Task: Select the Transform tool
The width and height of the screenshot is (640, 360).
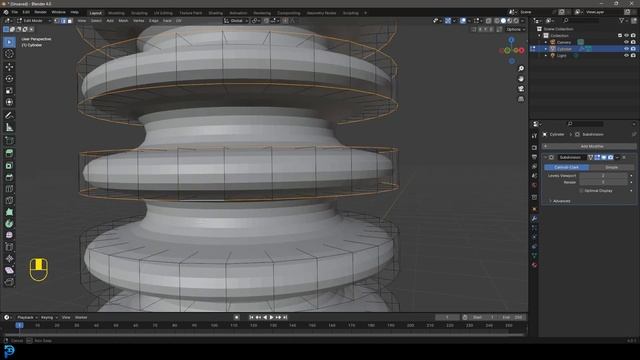Action: pos(9,102)
